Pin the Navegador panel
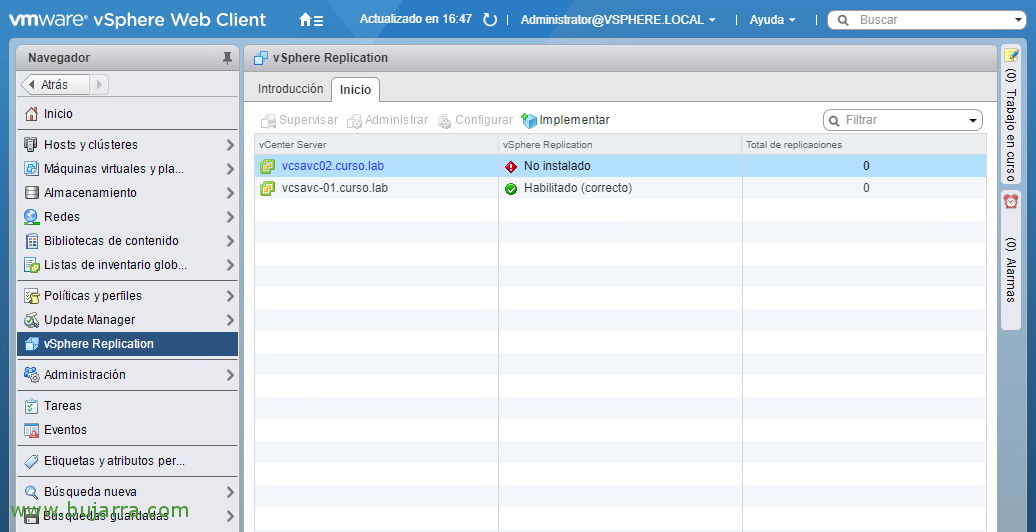1036x532 pixels. click(x=227, y=58)
